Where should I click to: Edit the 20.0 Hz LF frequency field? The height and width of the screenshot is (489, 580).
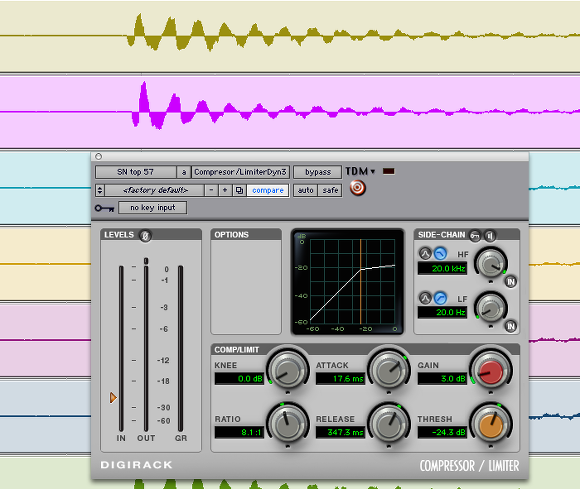[442, 312]
